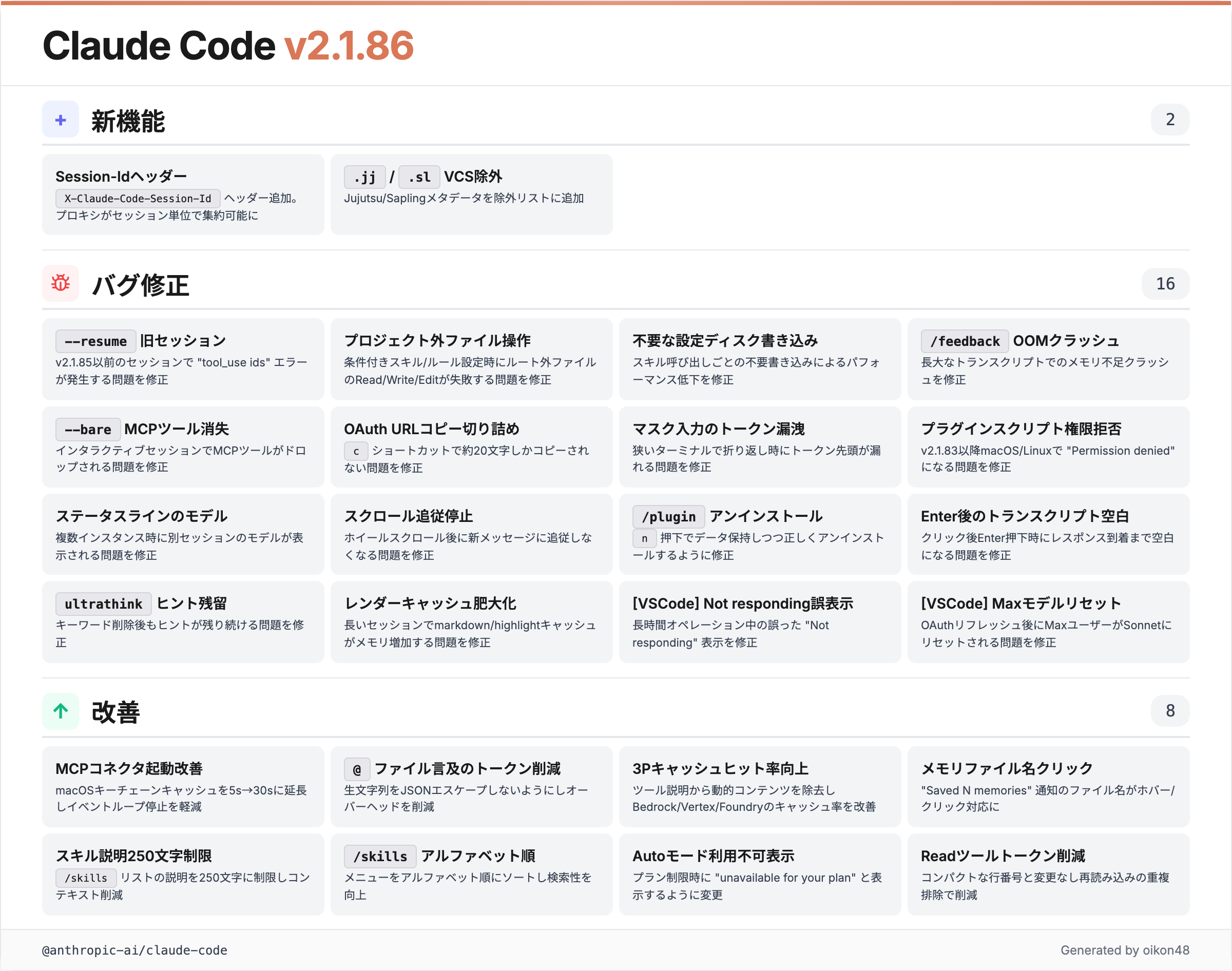Click the /feedback code tag
The height and width of the screenshot is (971, 1232).
click(x=964, y=341)
